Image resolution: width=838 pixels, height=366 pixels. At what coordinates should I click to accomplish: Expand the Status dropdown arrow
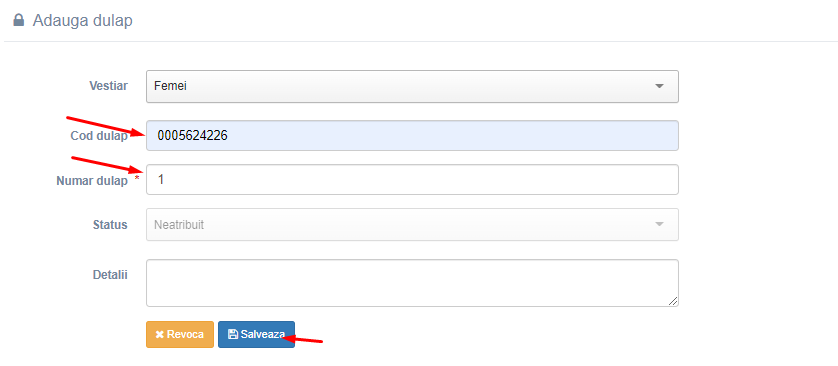pos(659,224)
